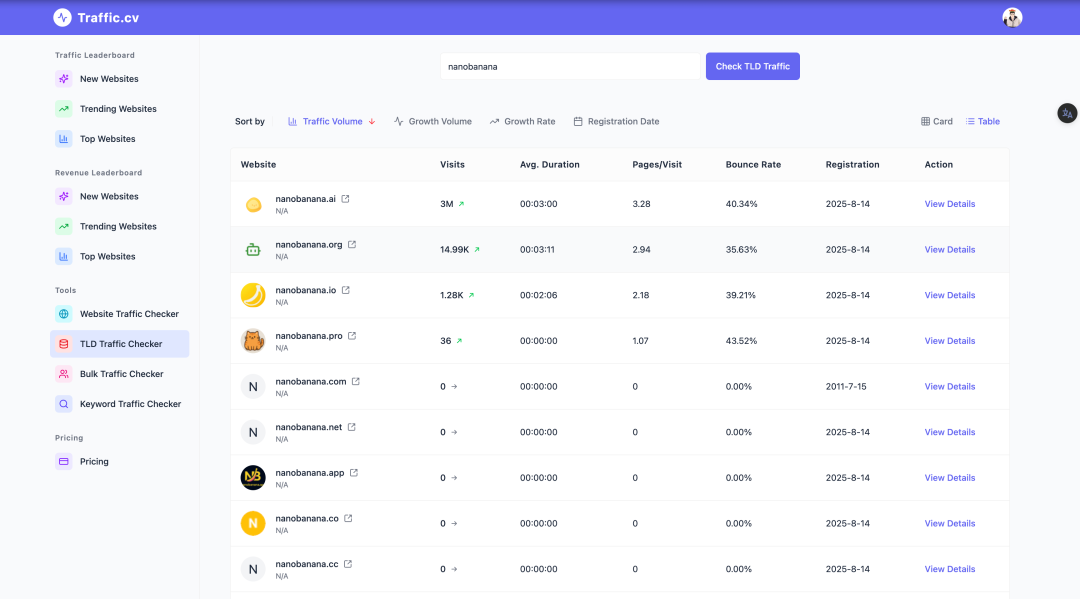Open external link for nanobanana.net
1080x599 pixels.
pyautogui.click(x=351, y=427)
